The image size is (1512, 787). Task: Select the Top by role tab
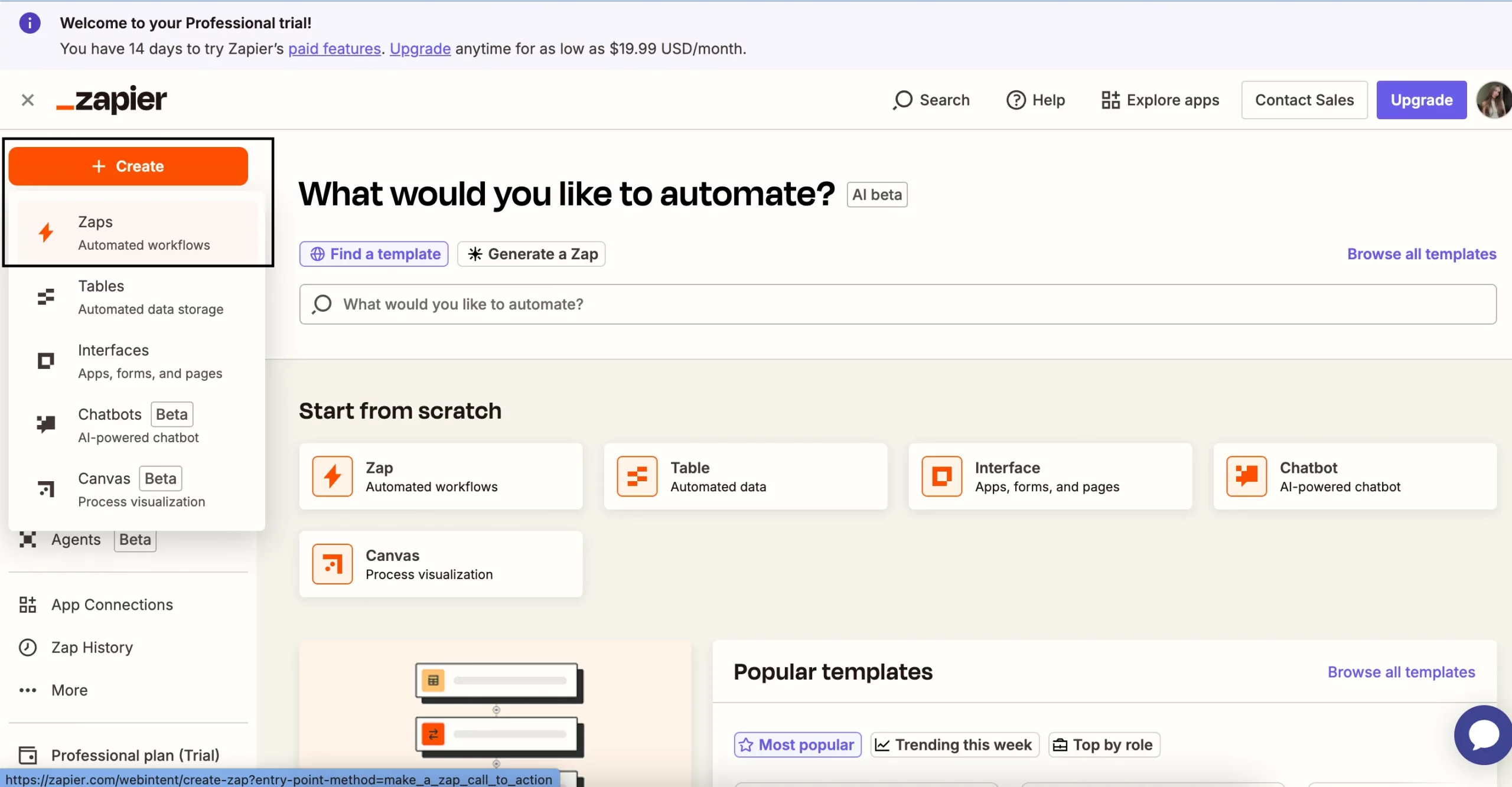(x=1104, y=744)
